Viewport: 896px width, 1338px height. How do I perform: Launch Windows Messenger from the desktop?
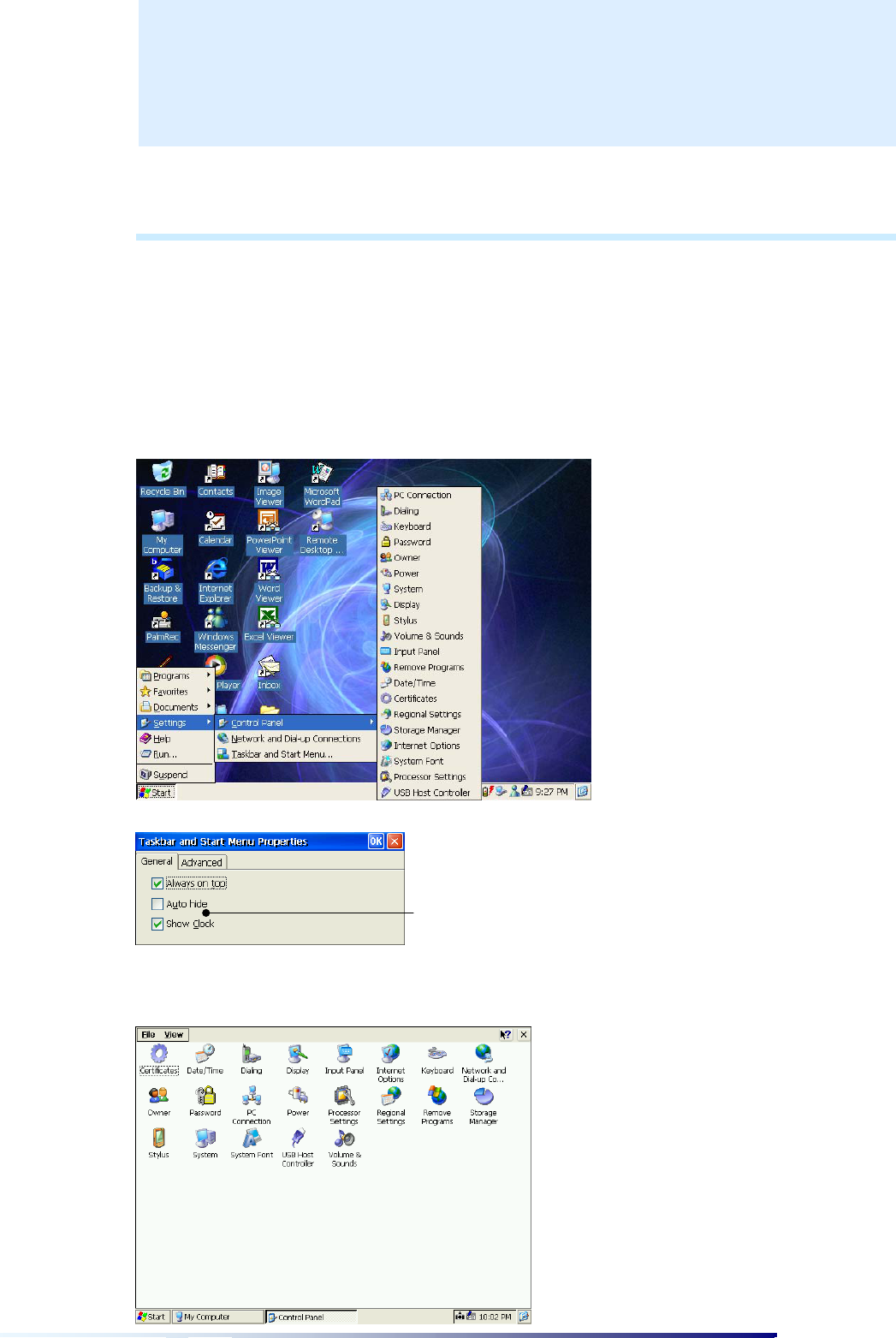216,629
